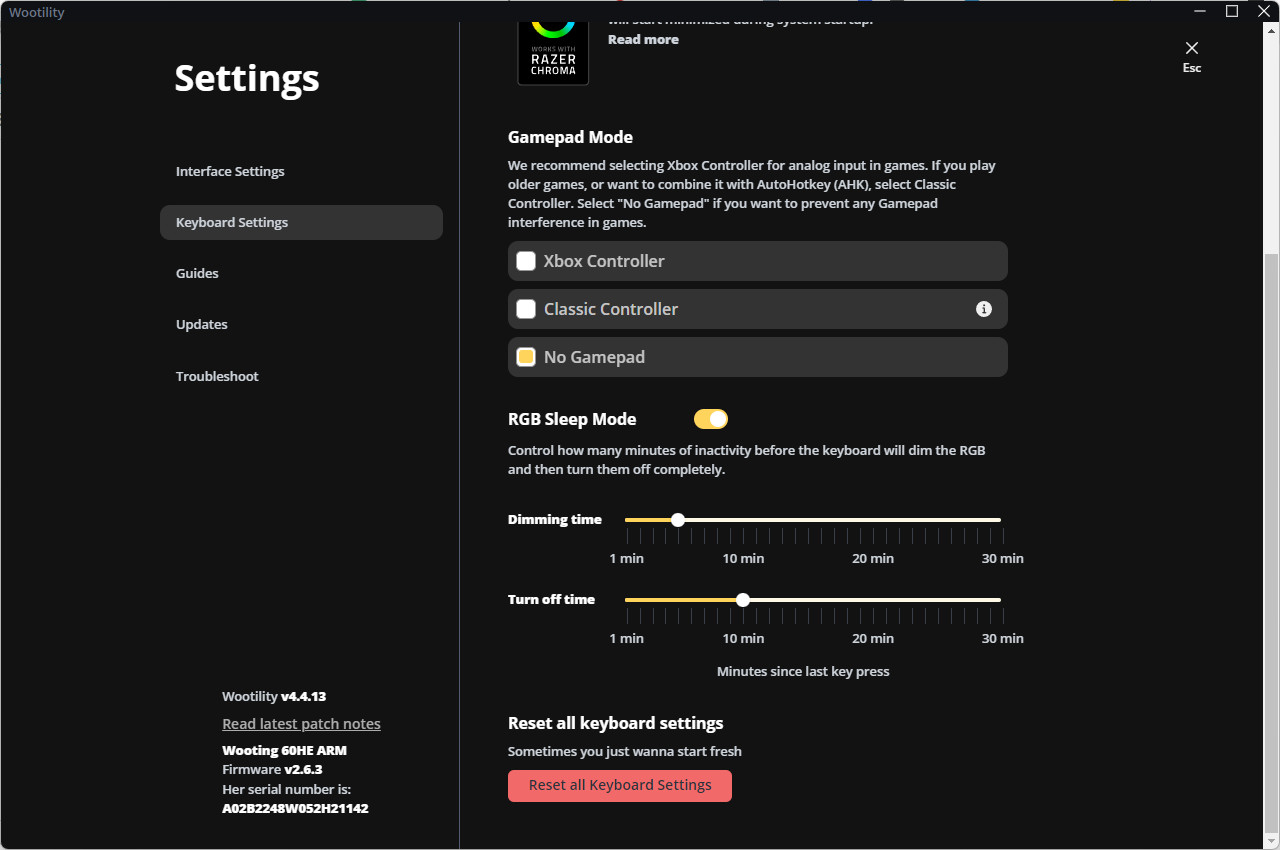Select the Xbox Controller checkbox

526,261
